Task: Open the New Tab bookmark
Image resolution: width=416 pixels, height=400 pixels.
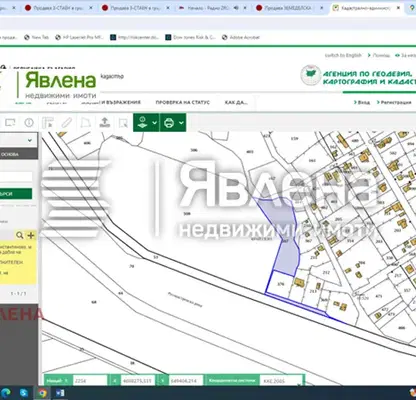Action: [37, 37]
